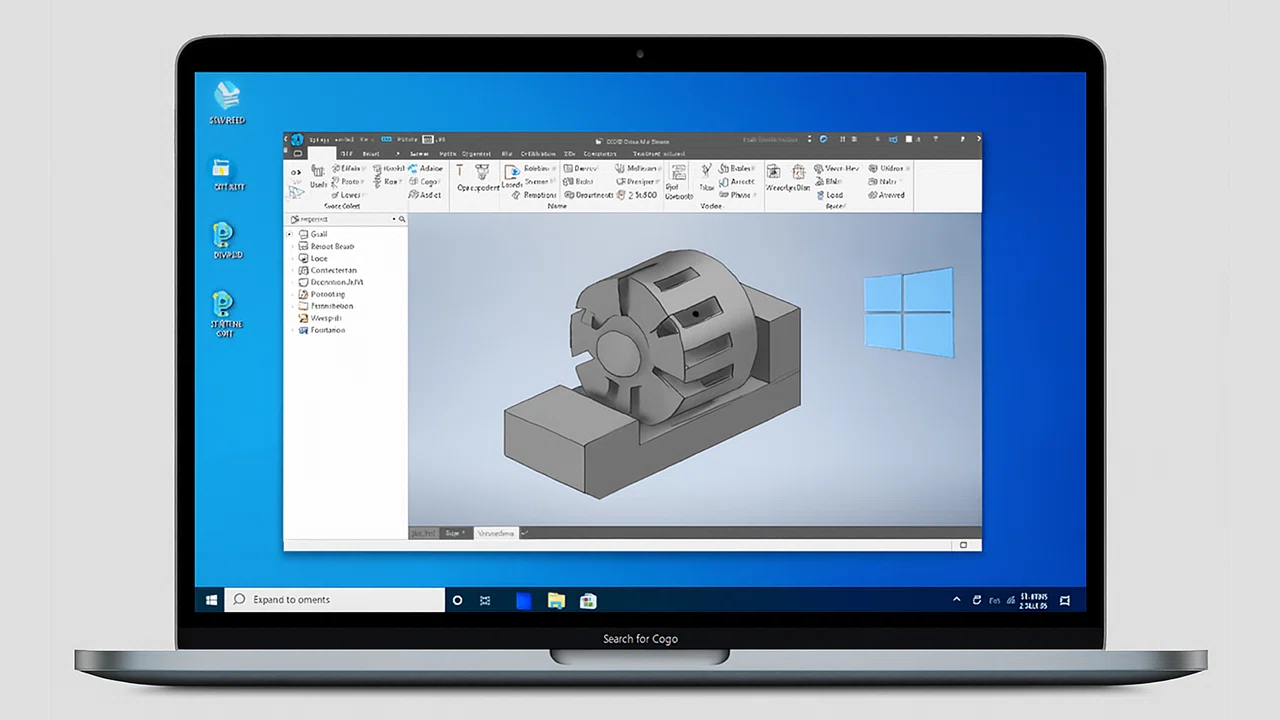This screenshot has height=720, width=1280.
Task: Open the browser panel header dropdown arrow
Action: pos(394,219)
